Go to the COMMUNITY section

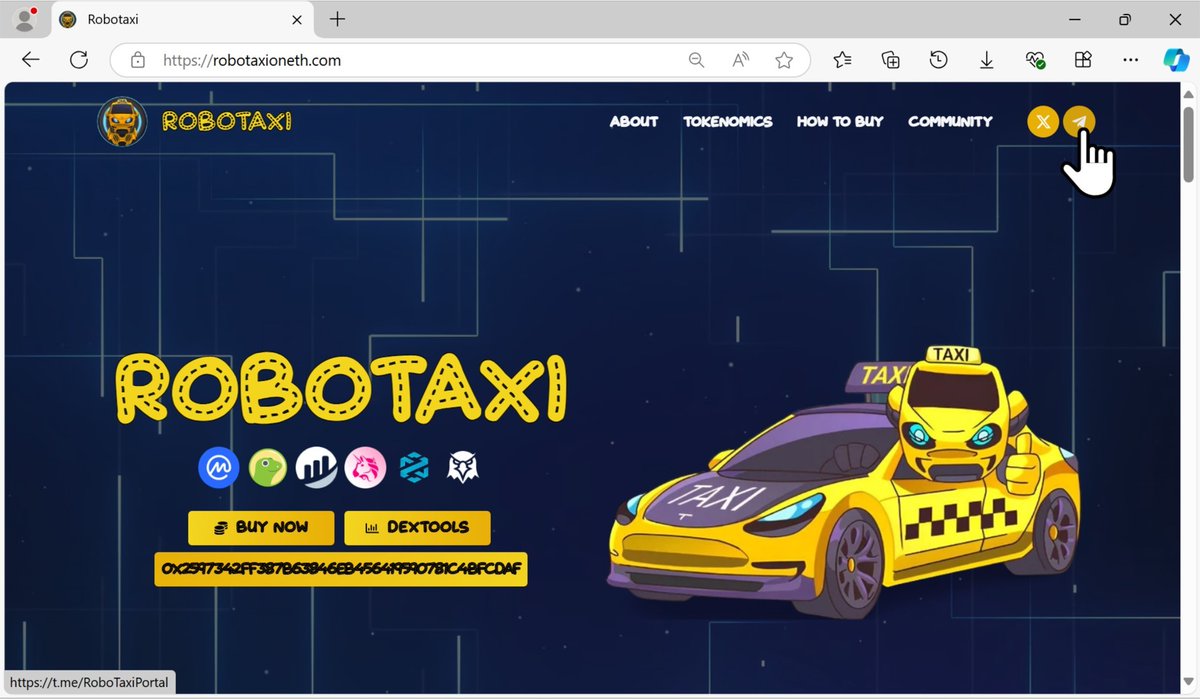950,122
